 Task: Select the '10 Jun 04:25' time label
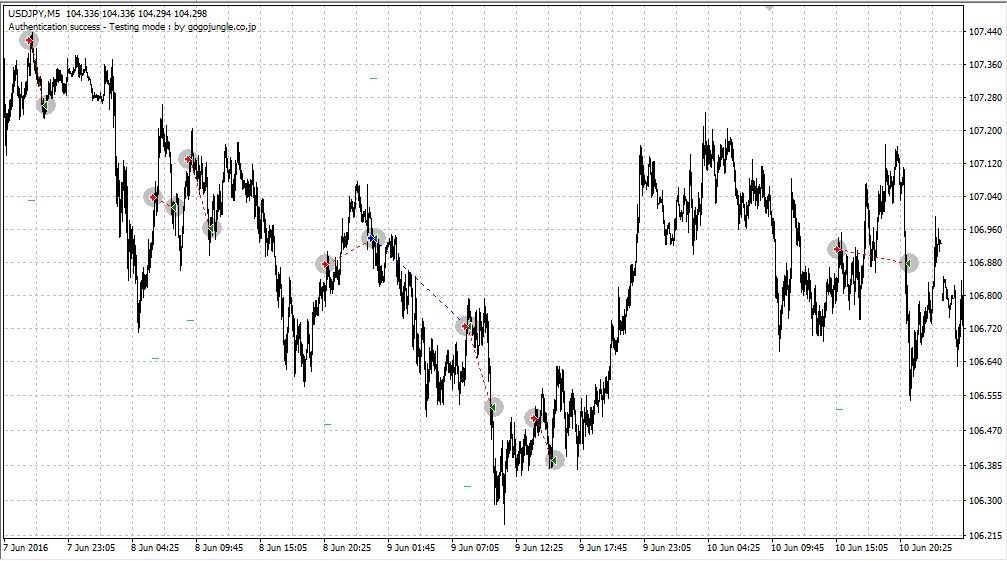pyautogui.click(x=733, y=548)
